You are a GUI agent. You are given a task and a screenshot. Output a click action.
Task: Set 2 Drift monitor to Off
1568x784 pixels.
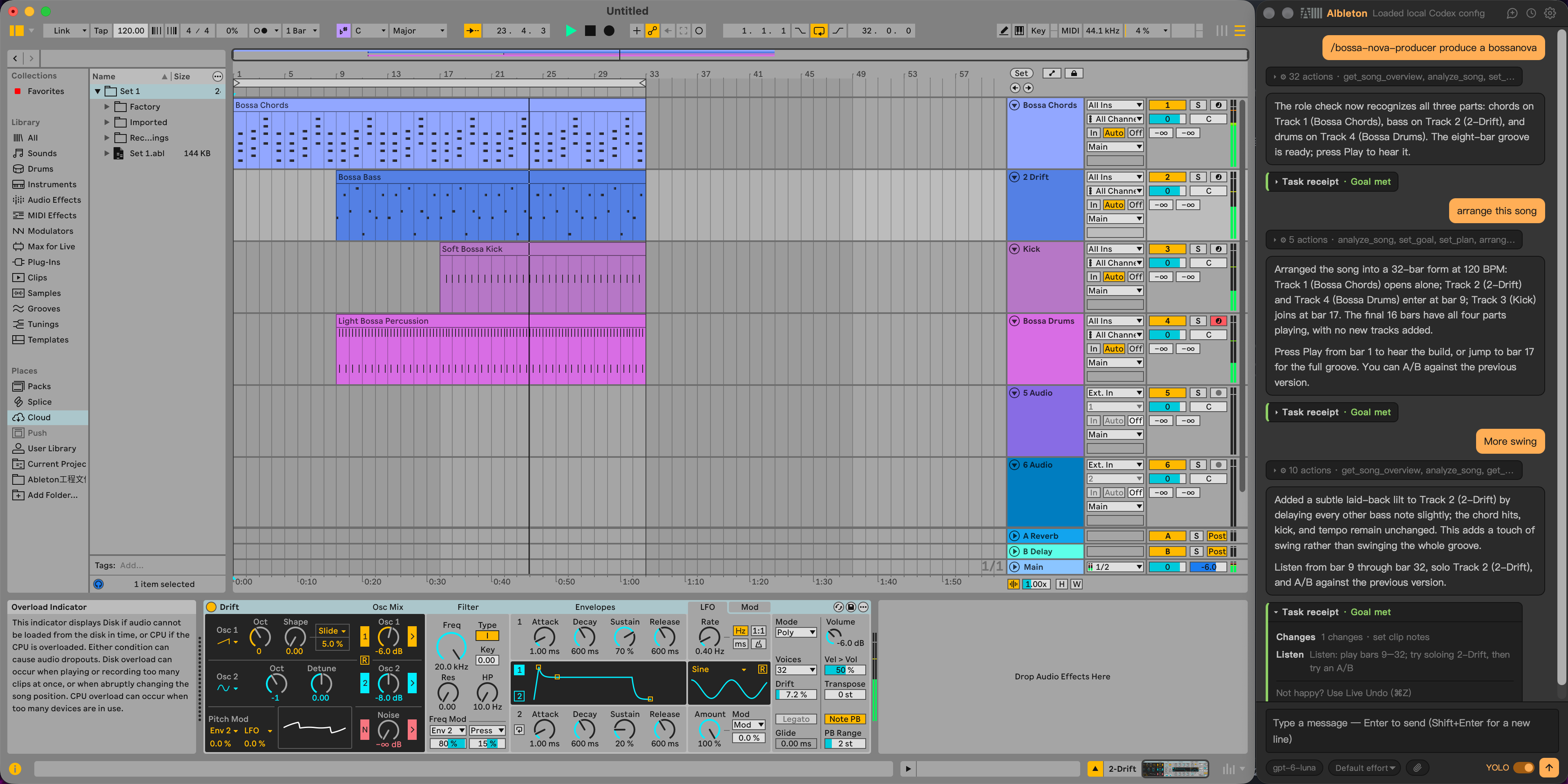[1135, 205]
